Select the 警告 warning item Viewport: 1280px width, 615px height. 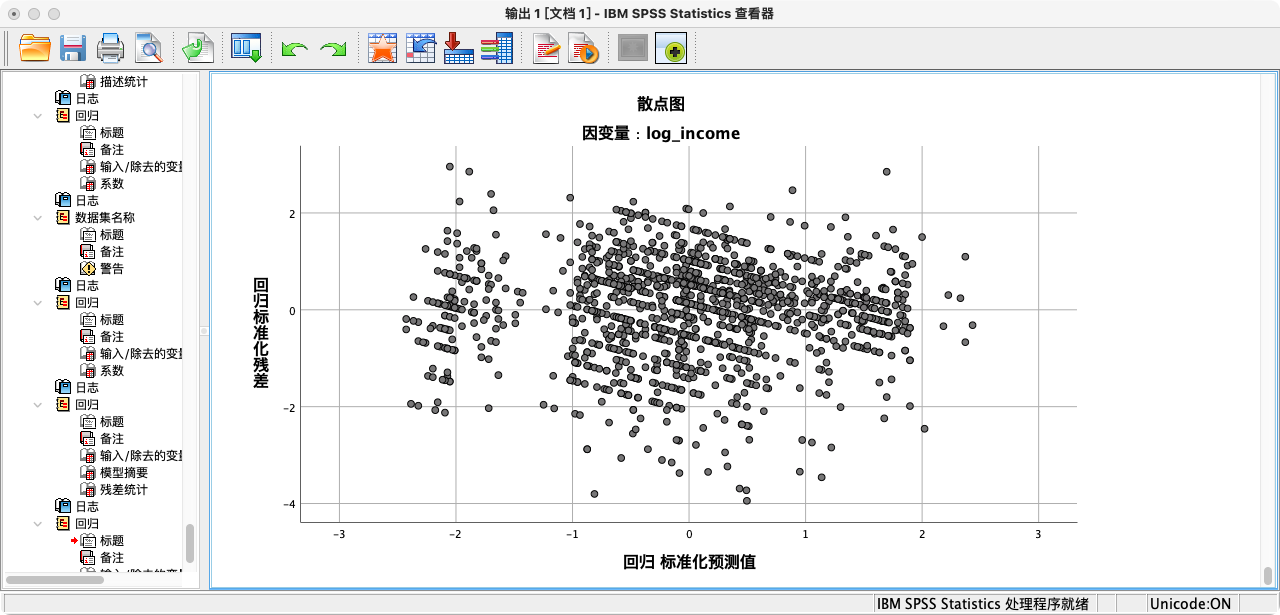[112, 268]
